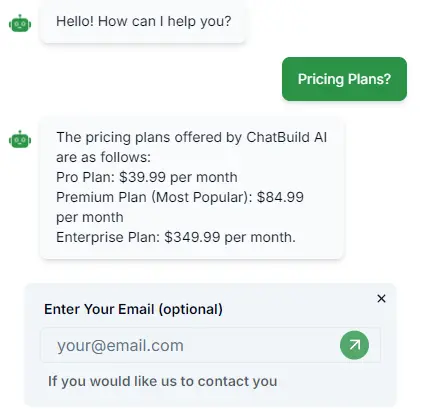Click the pricing plans reply bubble
This screenshot has width=421, height=409.
click(192, 188)
